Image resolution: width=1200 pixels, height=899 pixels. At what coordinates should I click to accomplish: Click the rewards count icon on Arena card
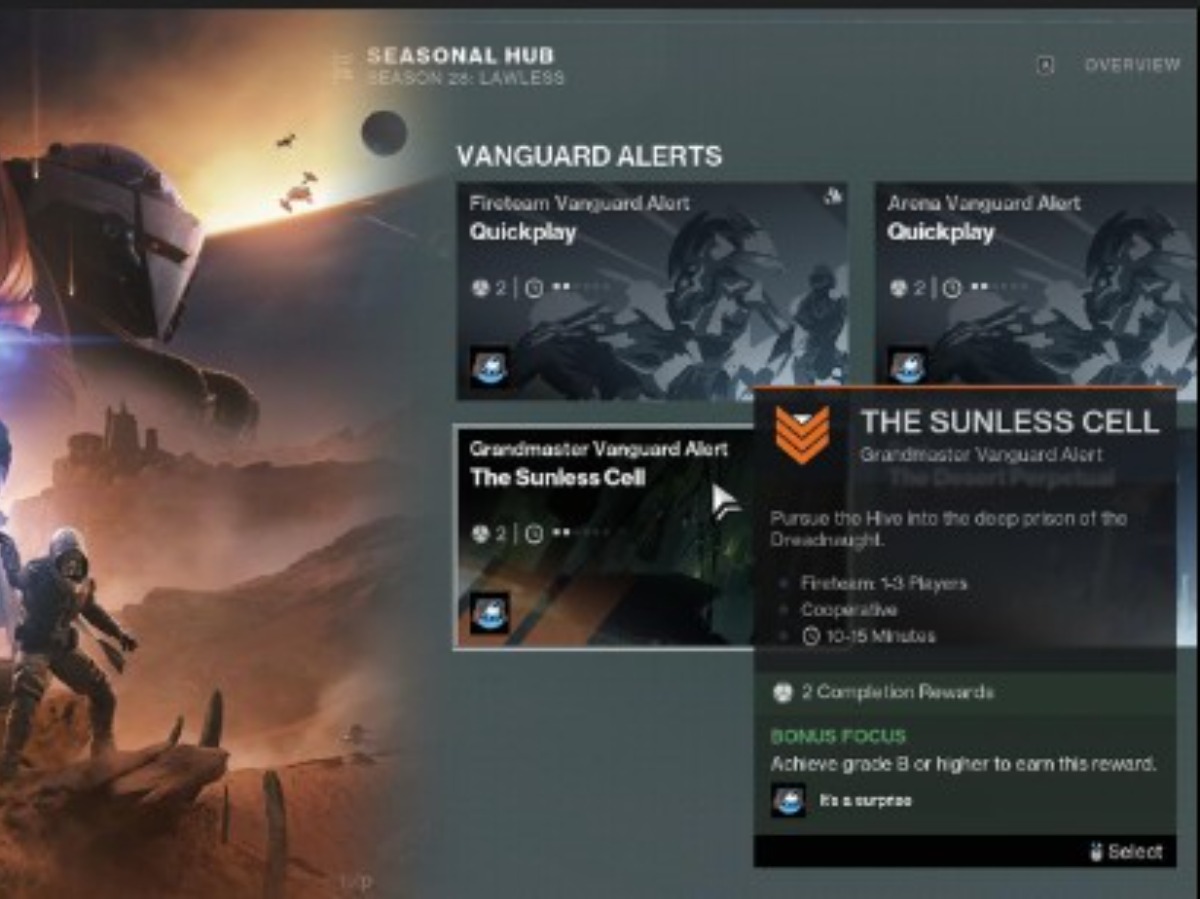[x=899, y=288]
